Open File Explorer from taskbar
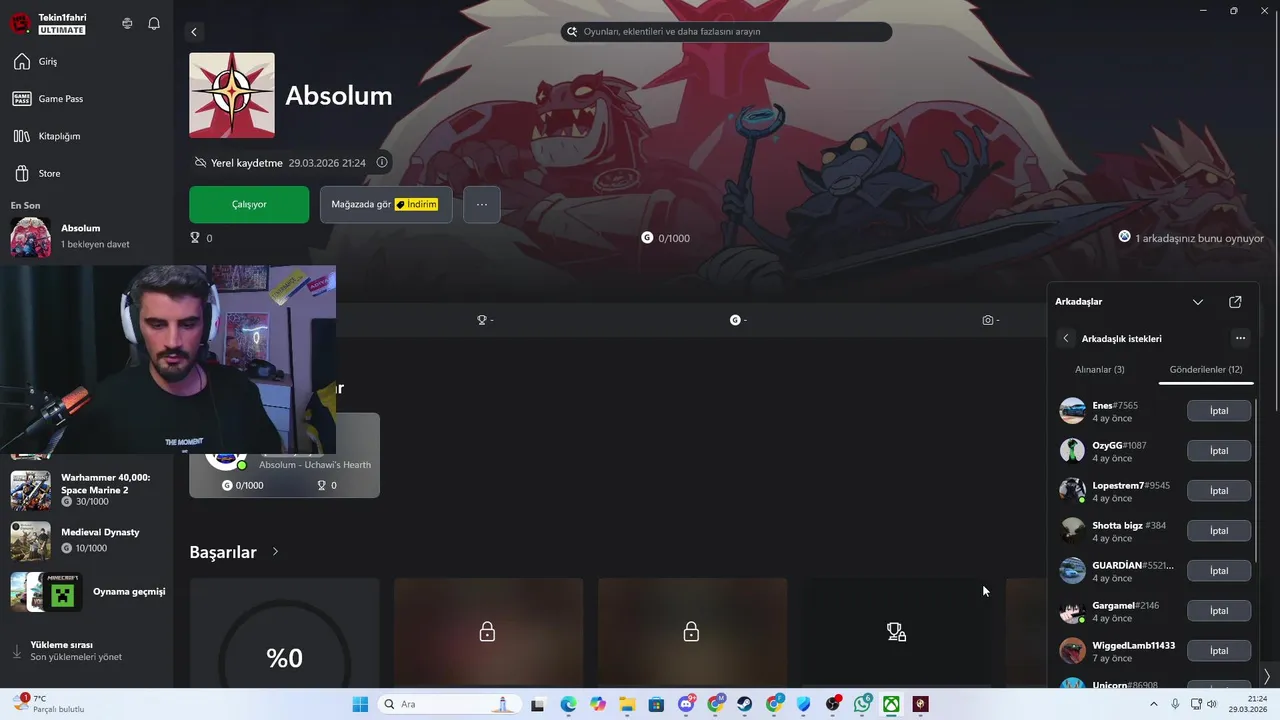Viewport: 1280px width, 720px height. tap(627, 704)
